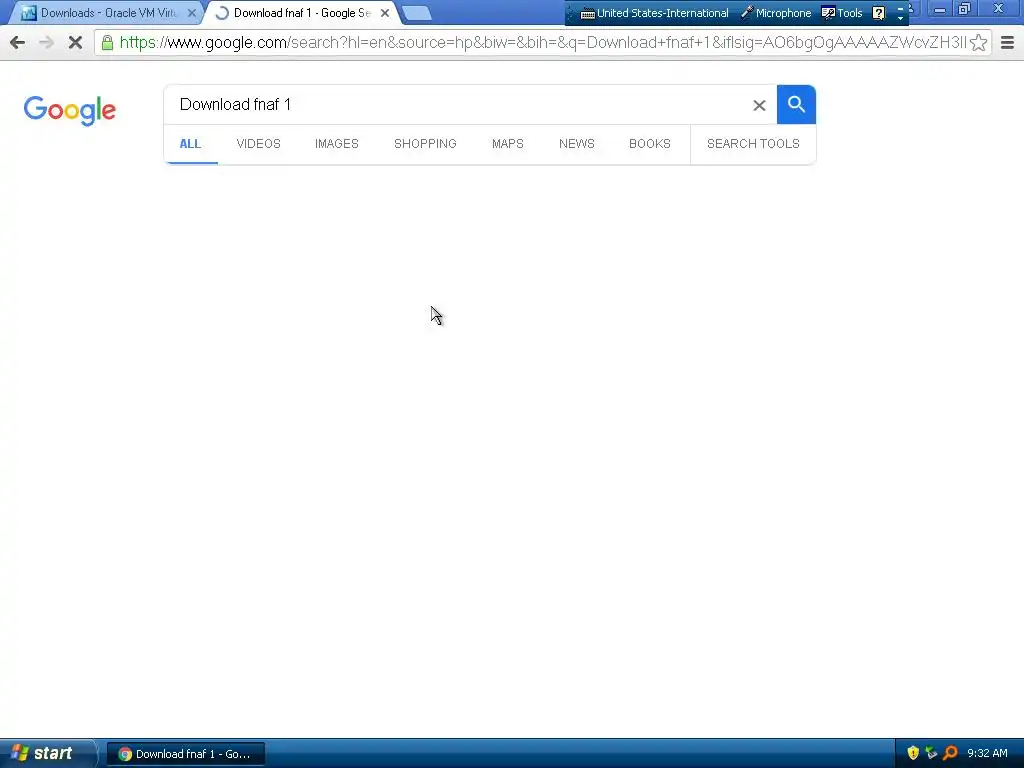Click inside the Download fnaf 1 search field

pos(457,104)
